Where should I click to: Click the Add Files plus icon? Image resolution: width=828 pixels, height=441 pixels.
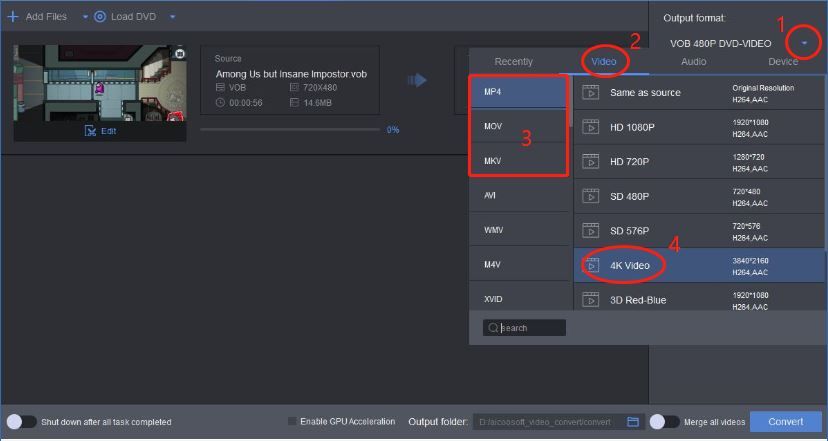click(13, 17)
